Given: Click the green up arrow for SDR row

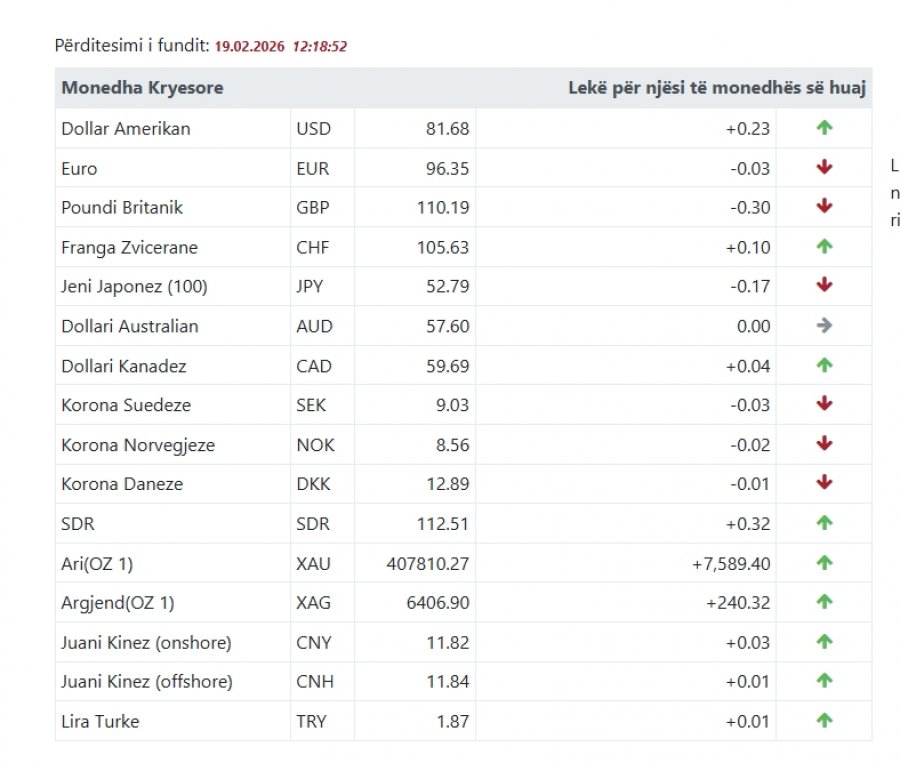Looking at the screenshot, I should point(824,522).
